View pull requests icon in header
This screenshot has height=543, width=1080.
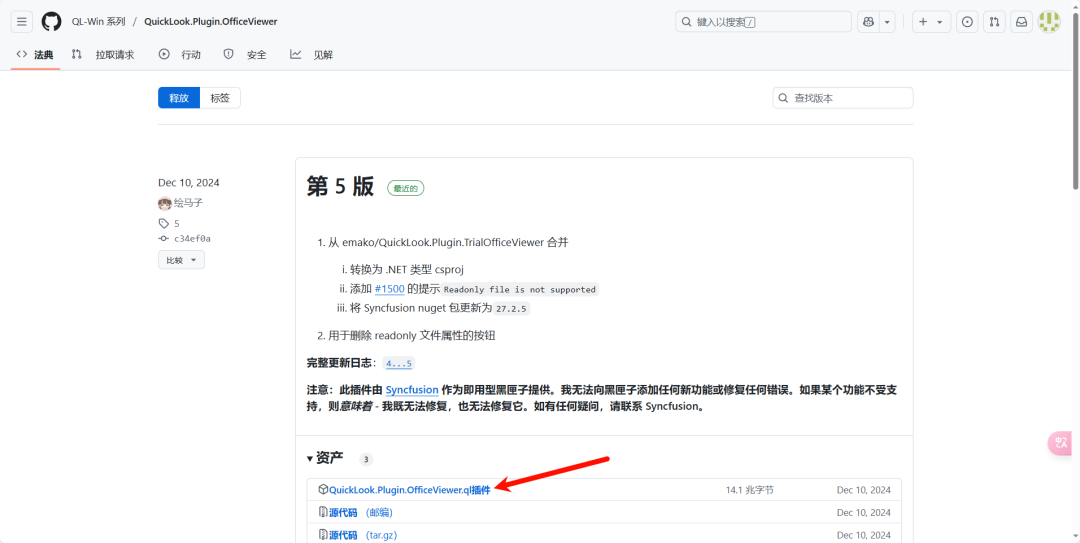pyautogui.click(x=994, y=21)
